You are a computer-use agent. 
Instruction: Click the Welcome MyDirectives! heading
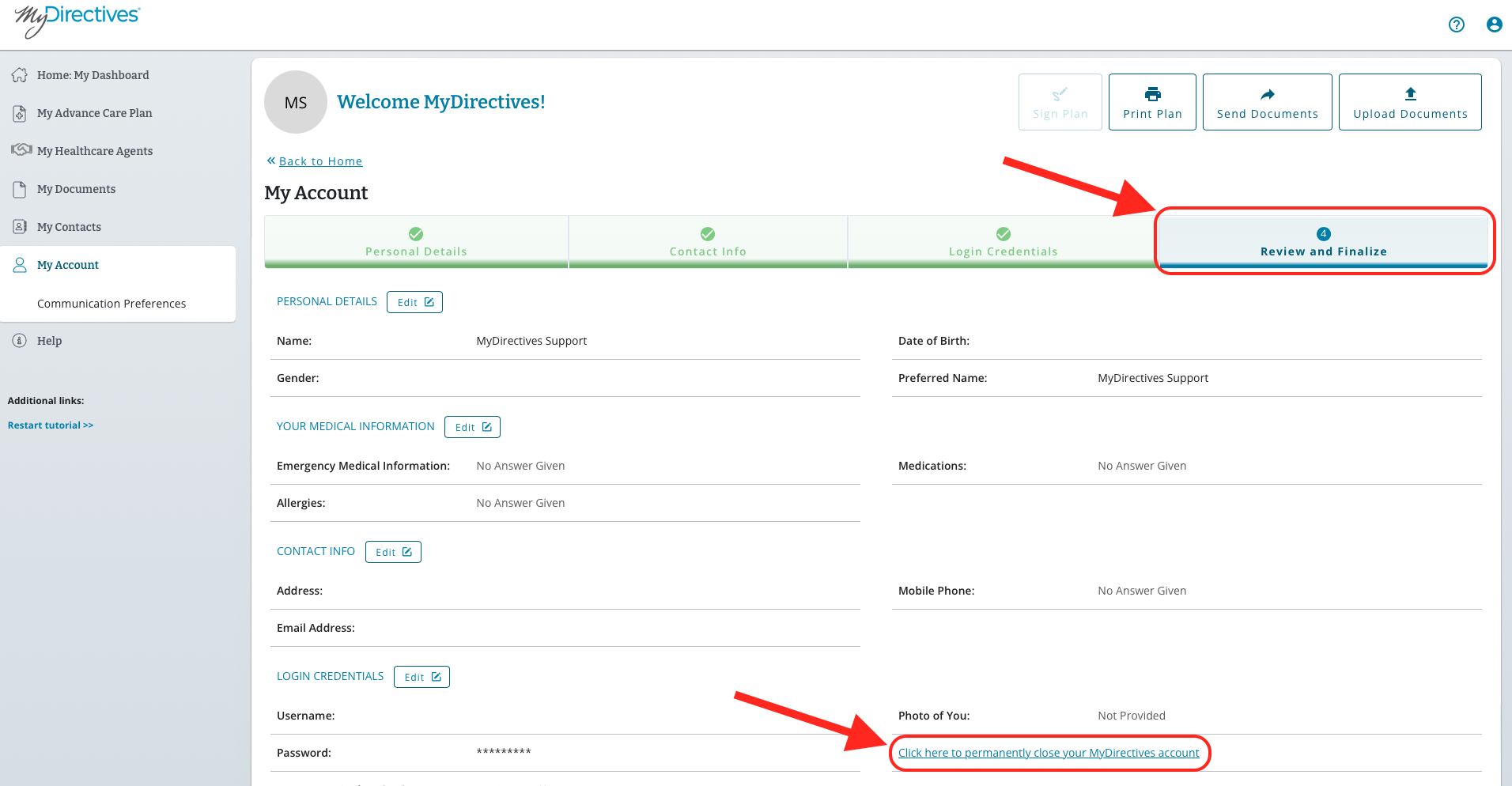click(x=440, y=102)
